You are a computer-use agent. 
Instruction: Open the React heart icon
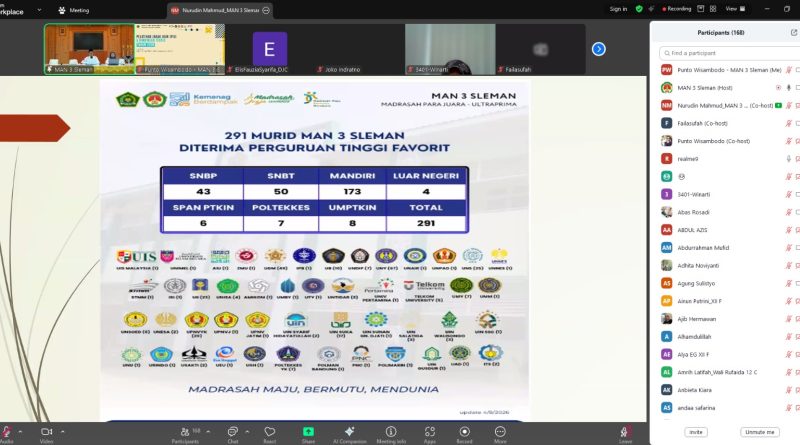(269, 432)
